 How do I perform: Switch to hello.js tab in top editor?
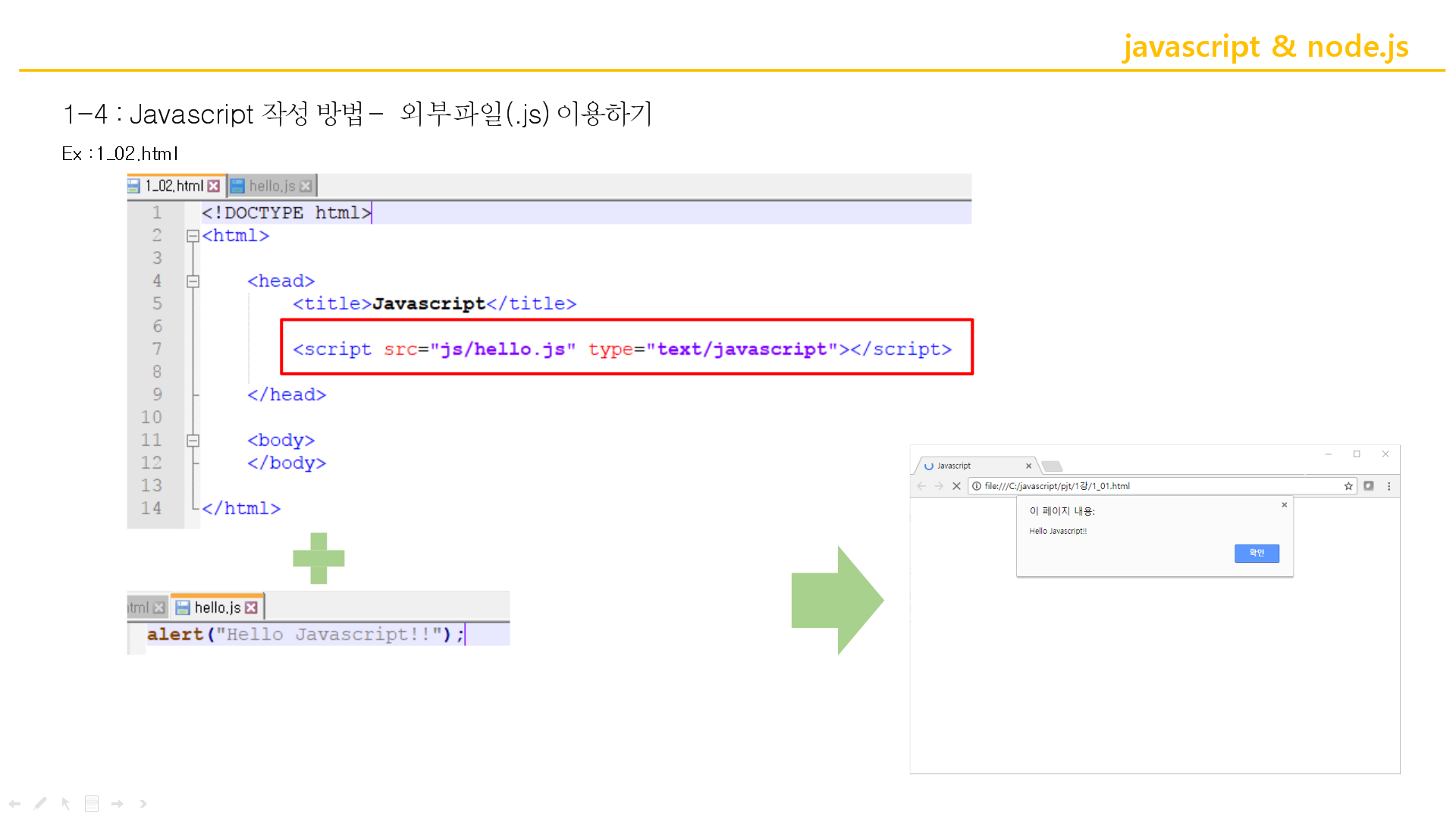click(x=271, y=186)
